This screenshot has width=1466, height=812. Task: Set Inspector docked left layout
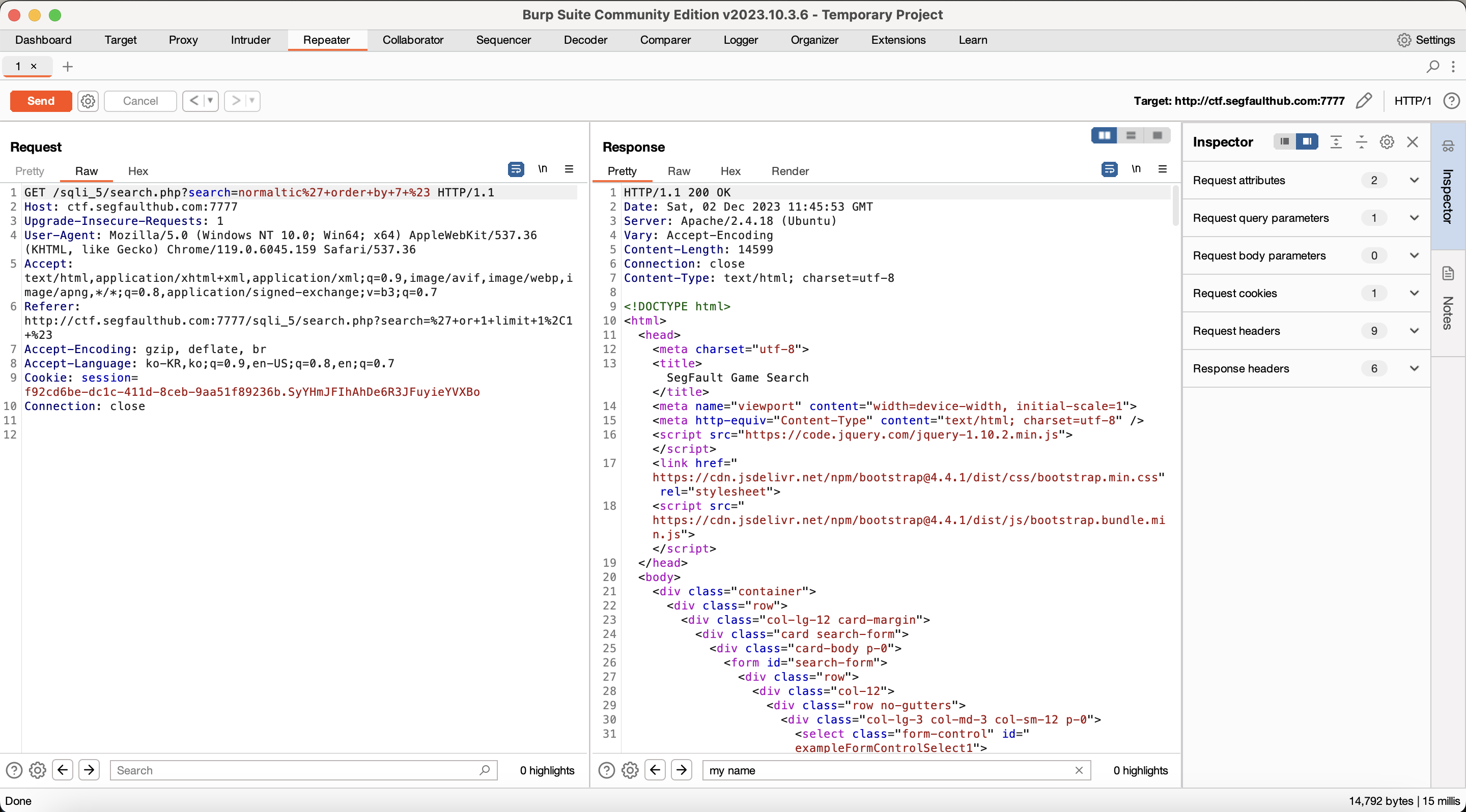[x=1284, y=141]
